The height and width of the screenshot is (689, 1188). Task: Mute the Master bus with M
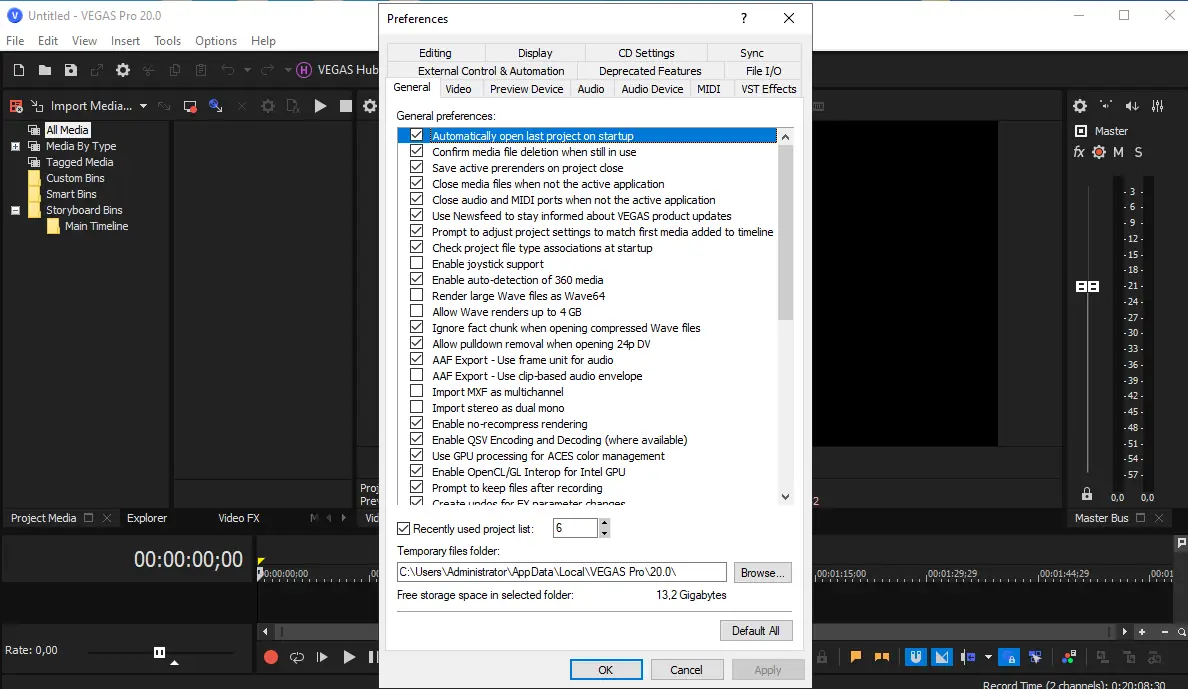(x=1118, y=152)
